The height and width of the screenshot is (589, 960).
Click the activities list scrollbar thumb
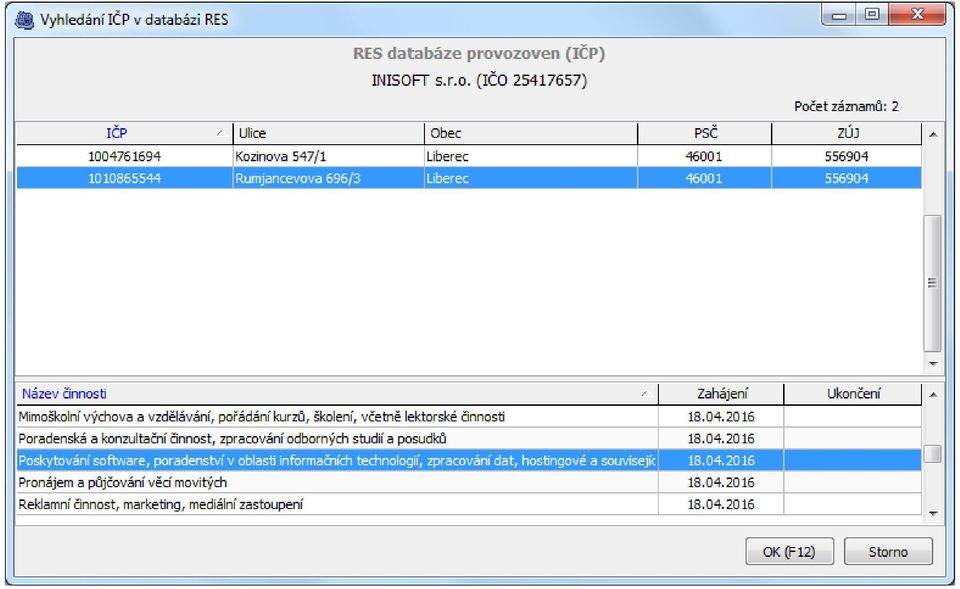coord(933,454)
